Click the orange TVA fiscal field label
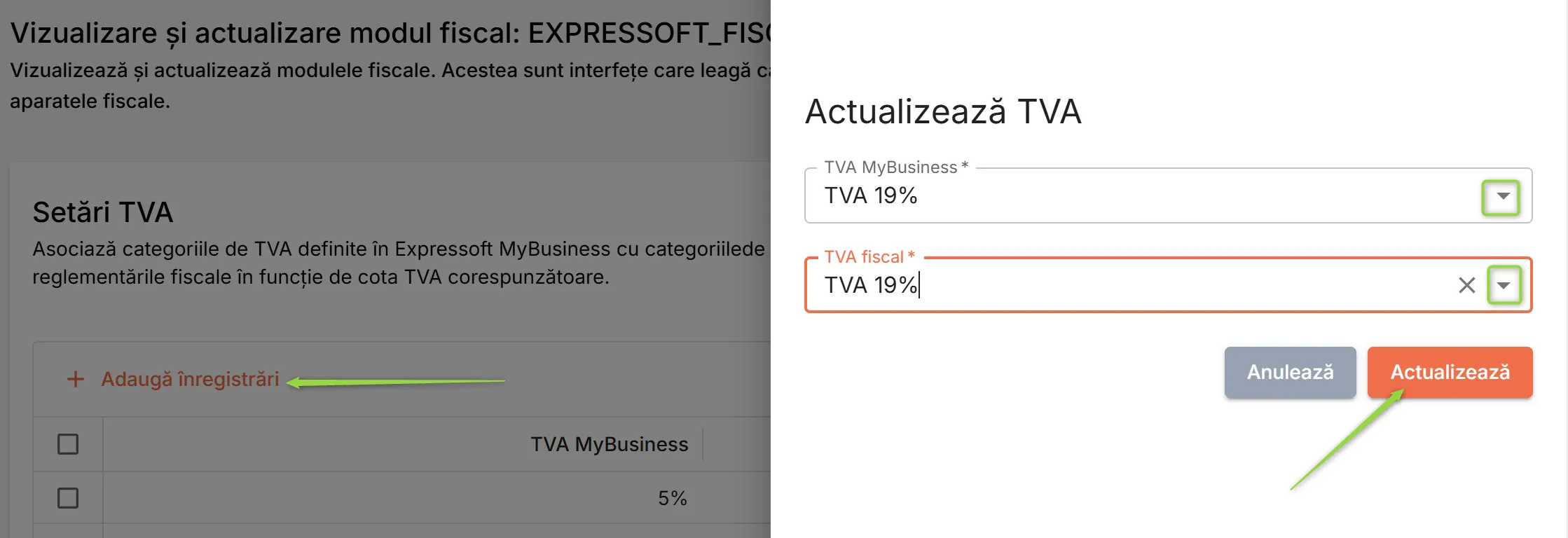This screenshot has width=1568, height=538. (x=869, y=257)
